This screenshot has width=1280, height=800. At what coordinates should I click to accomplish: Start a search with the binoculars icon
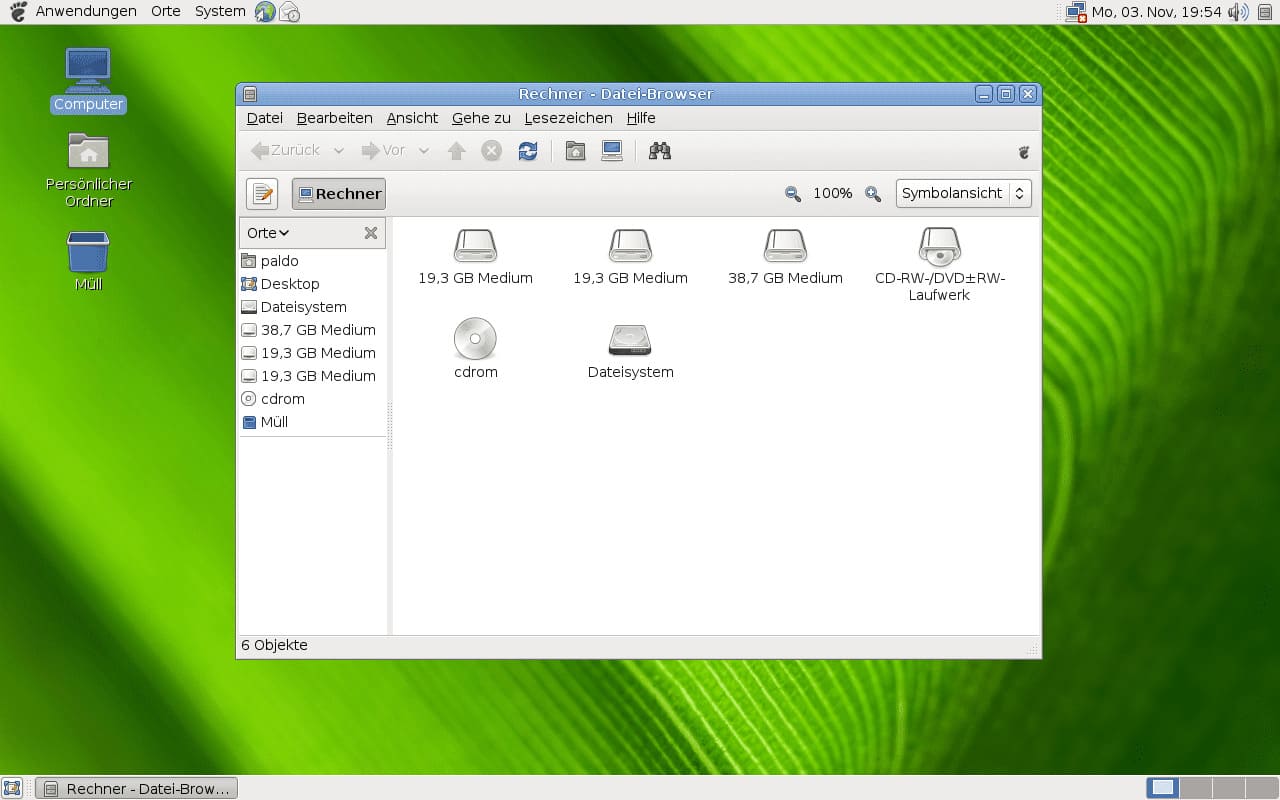point(658,150)
